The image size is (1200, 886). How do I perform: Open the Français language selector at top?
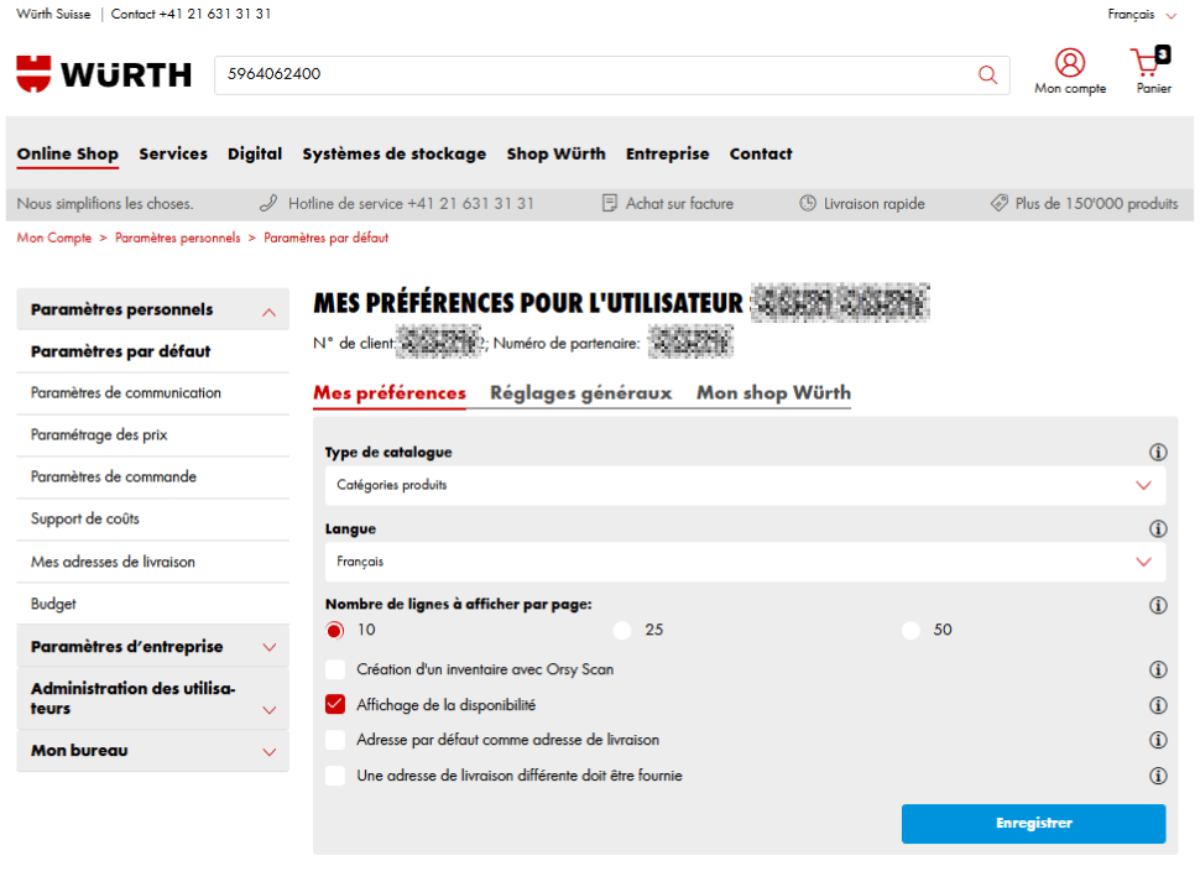[x=1143, y=14]
